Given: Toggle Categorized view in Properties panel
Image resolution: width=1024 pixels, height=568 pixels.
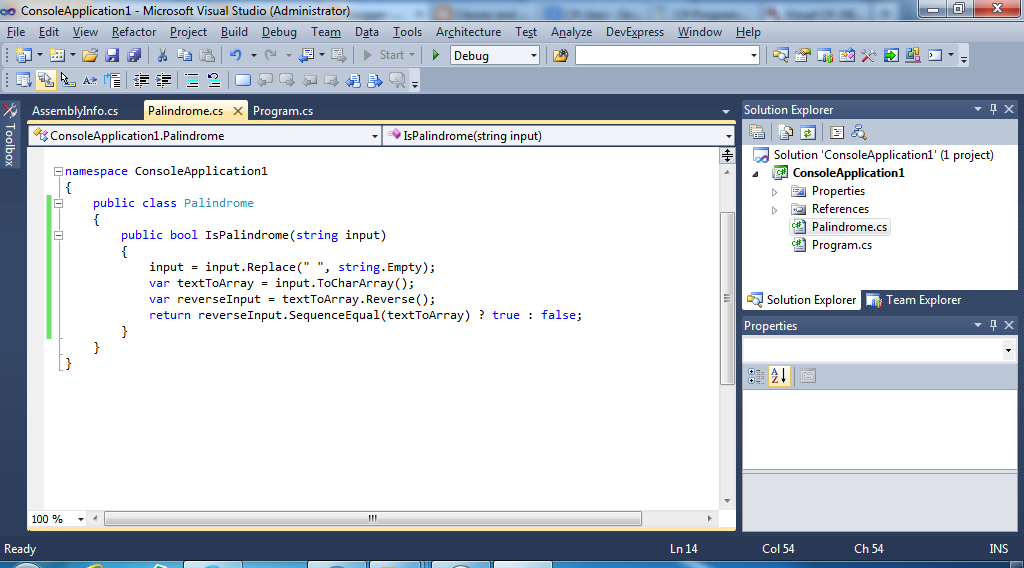Looking at the screenshot, I should tap(756, 376).
